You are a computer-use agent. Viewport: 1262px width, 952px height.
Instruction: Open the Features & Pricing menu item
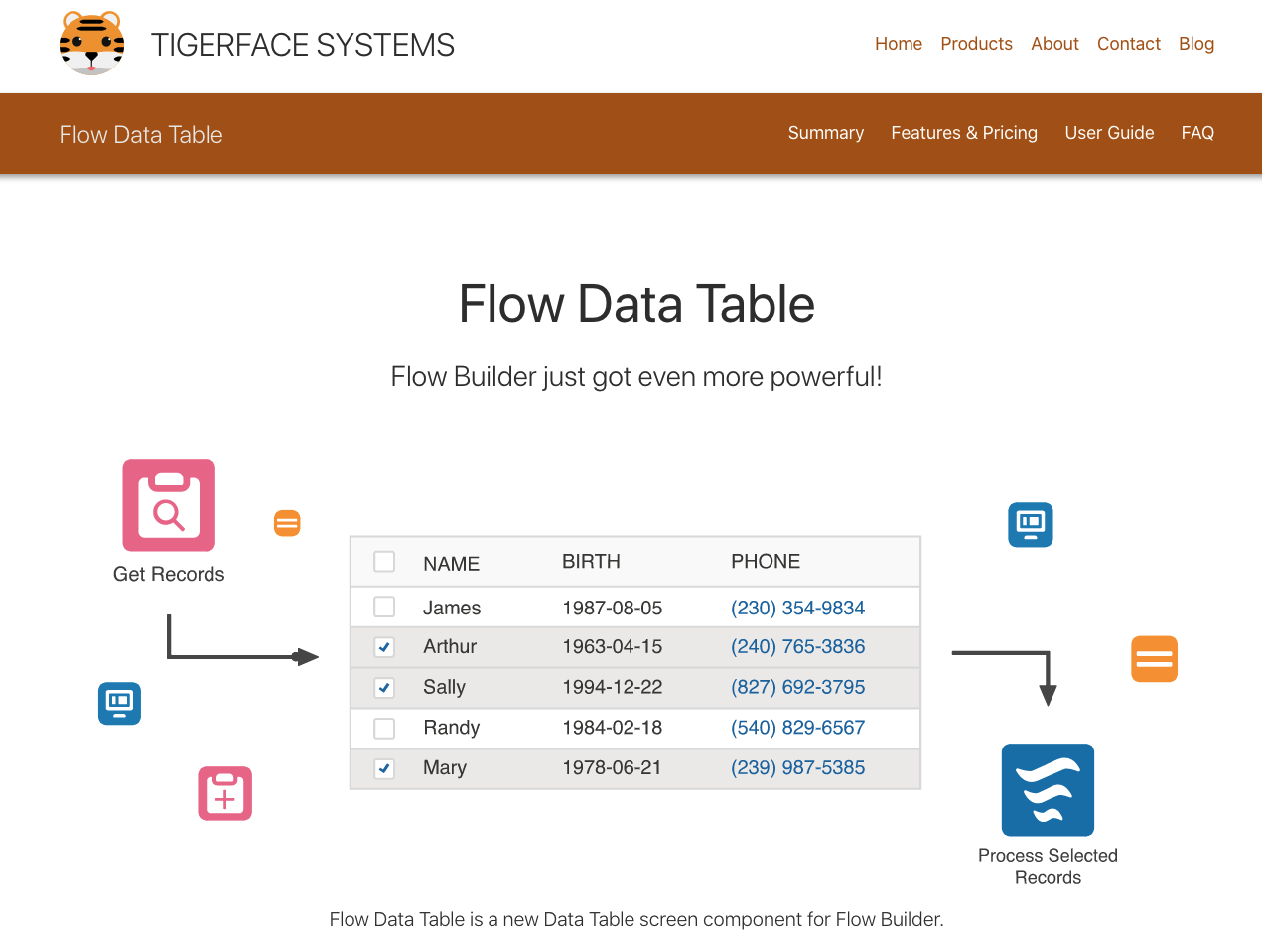(964, 133)
